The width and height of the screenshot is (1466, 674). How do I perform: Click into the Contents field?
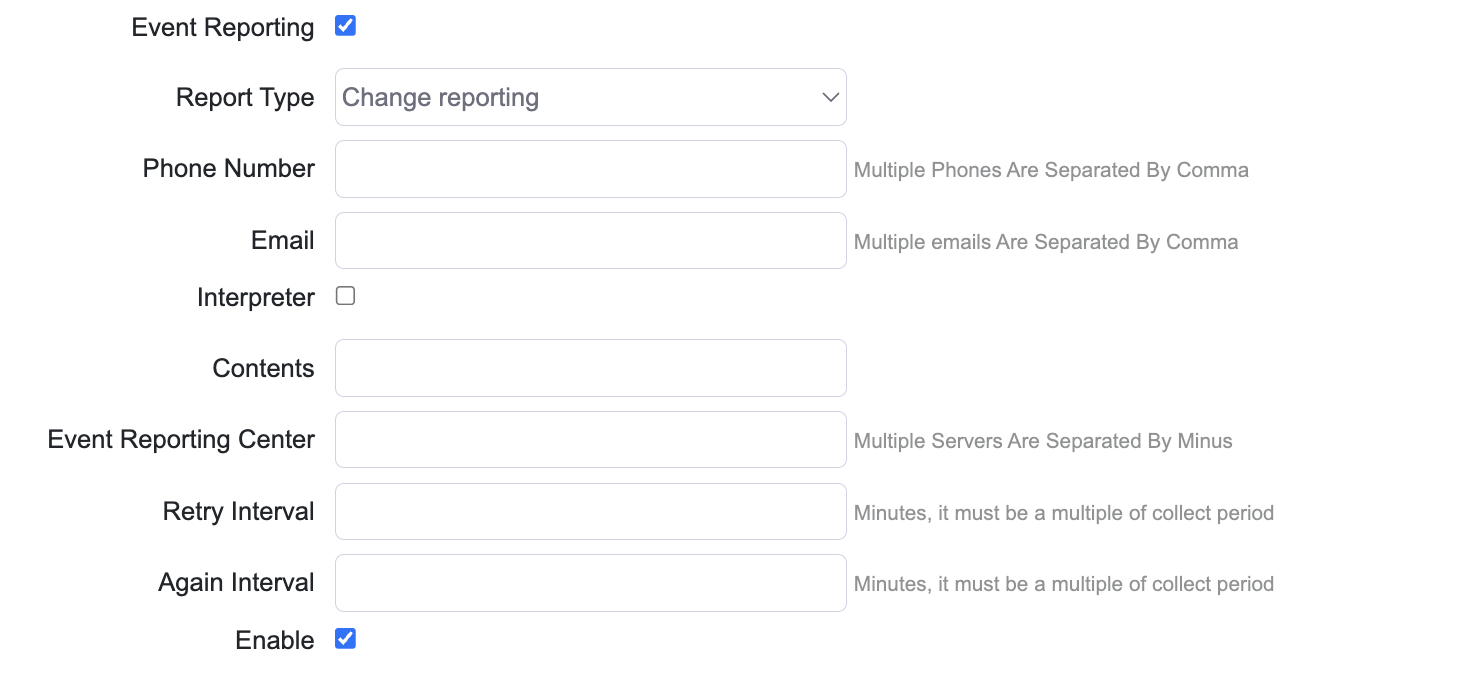pos(590,368)
